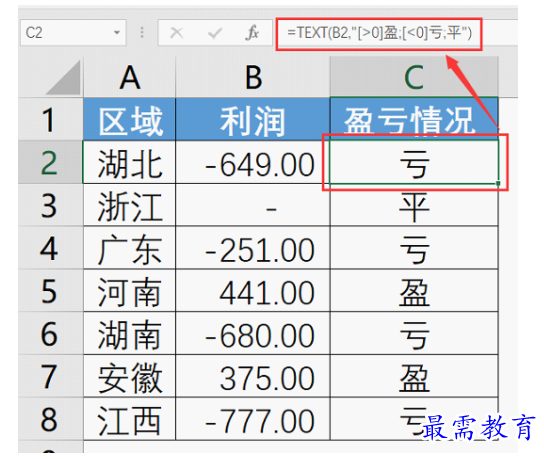Select row 5 header
This screenshot has height=459, width=544.
tap(51, 291)
